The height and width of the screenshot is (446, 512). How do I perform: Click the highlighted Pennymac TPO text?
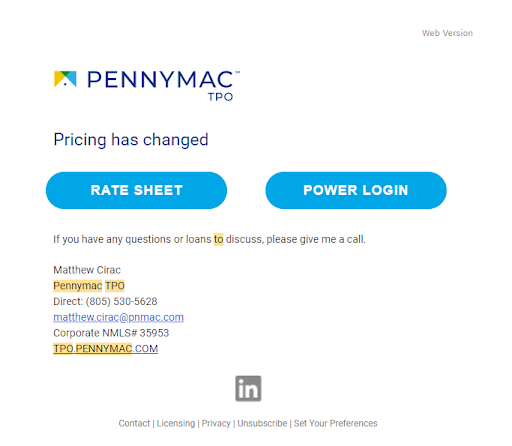pos(89,286)
